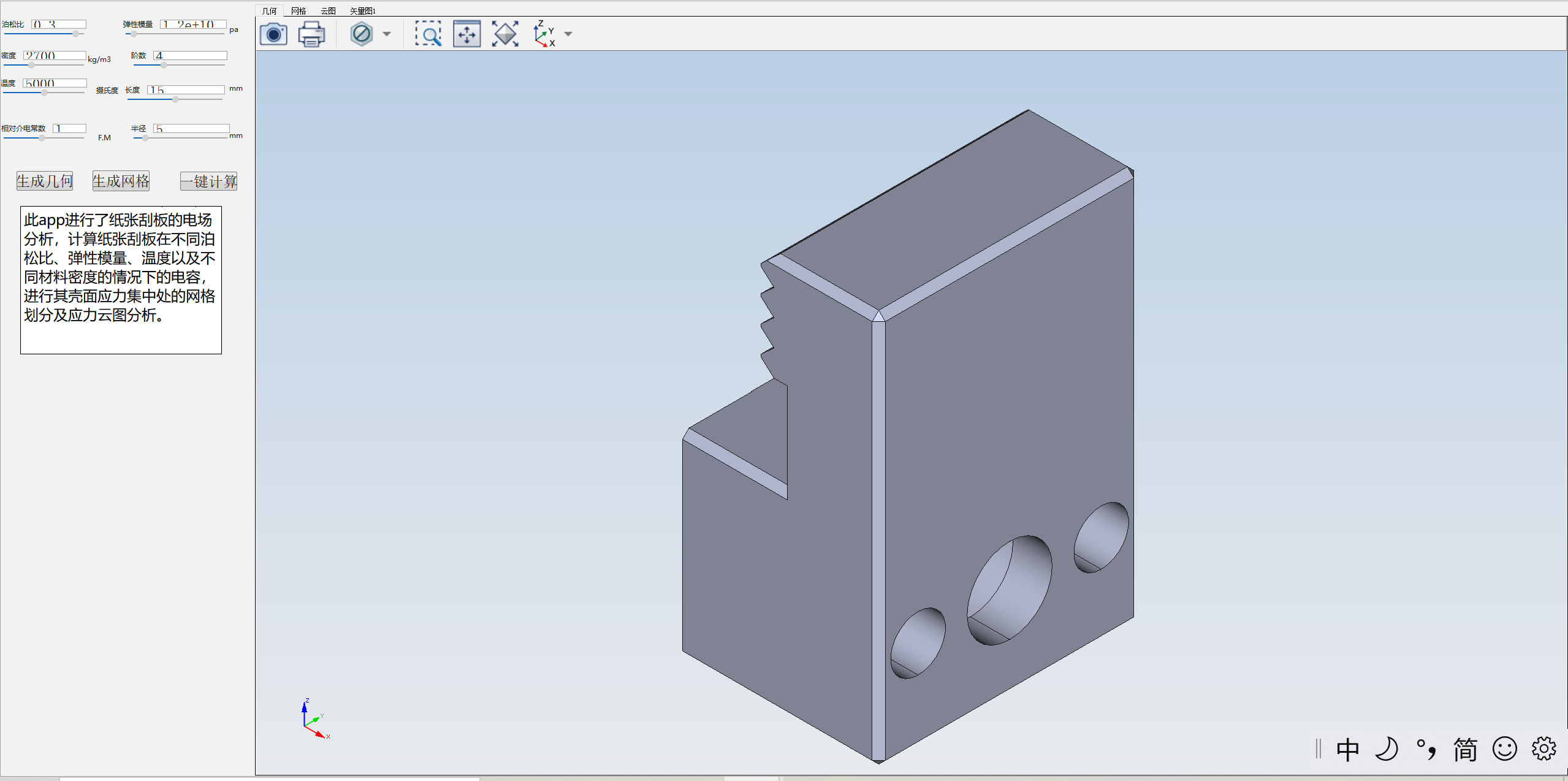Viewport: 1568px width, 781px height.
Task: Focus the 相对介电常数 input field
Action: click(x=70, y=128)
